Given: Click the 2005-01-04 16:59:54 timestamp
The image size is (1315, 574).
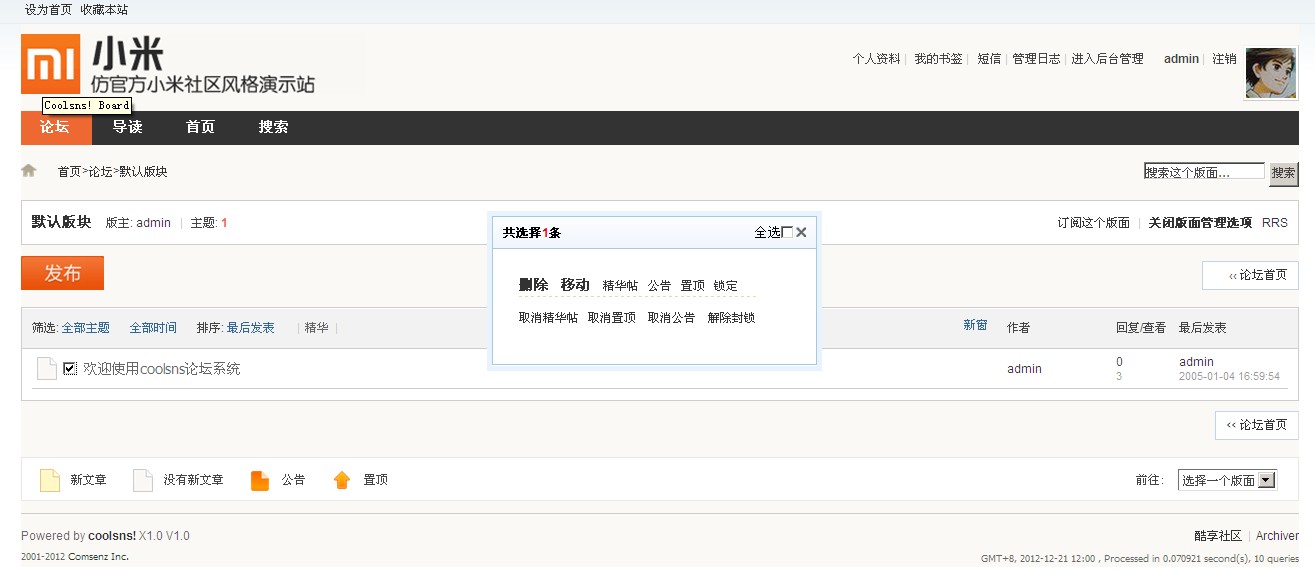Looking at the screenshot, I should [1229, 377].
